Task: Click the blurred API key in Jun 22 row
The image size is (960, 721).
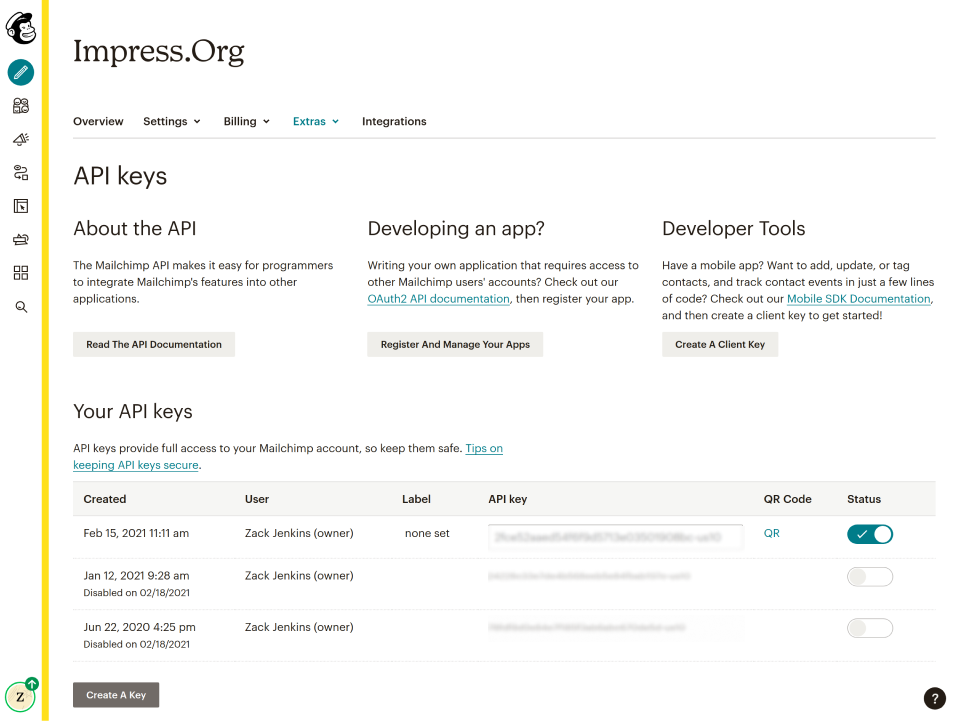Action: click(587, 627)
